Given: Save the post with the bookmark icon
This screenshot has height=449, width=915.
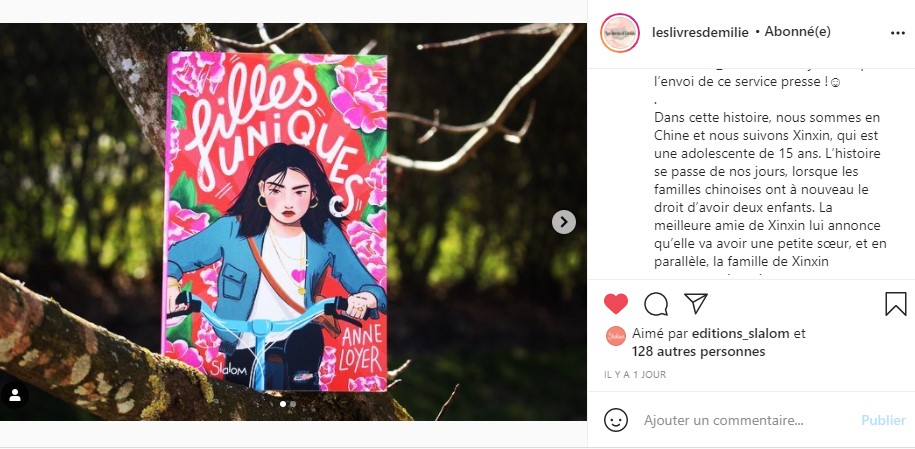Looking at the screenshot, I should [x=895, y=304].
